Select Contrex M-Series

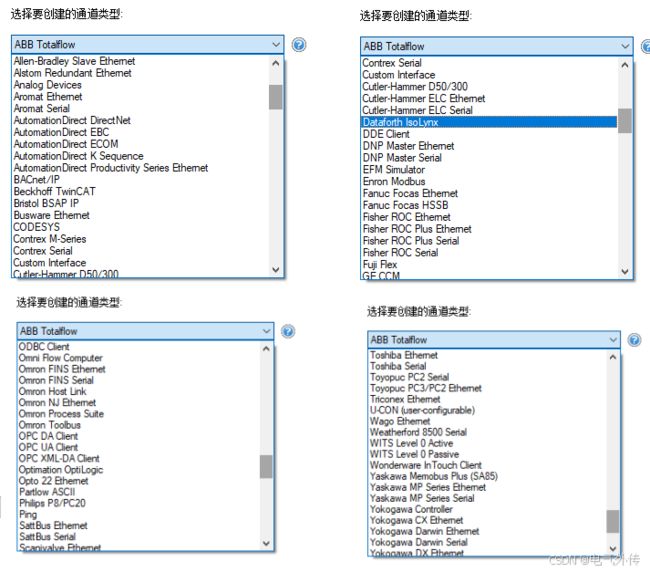[50, 239]
